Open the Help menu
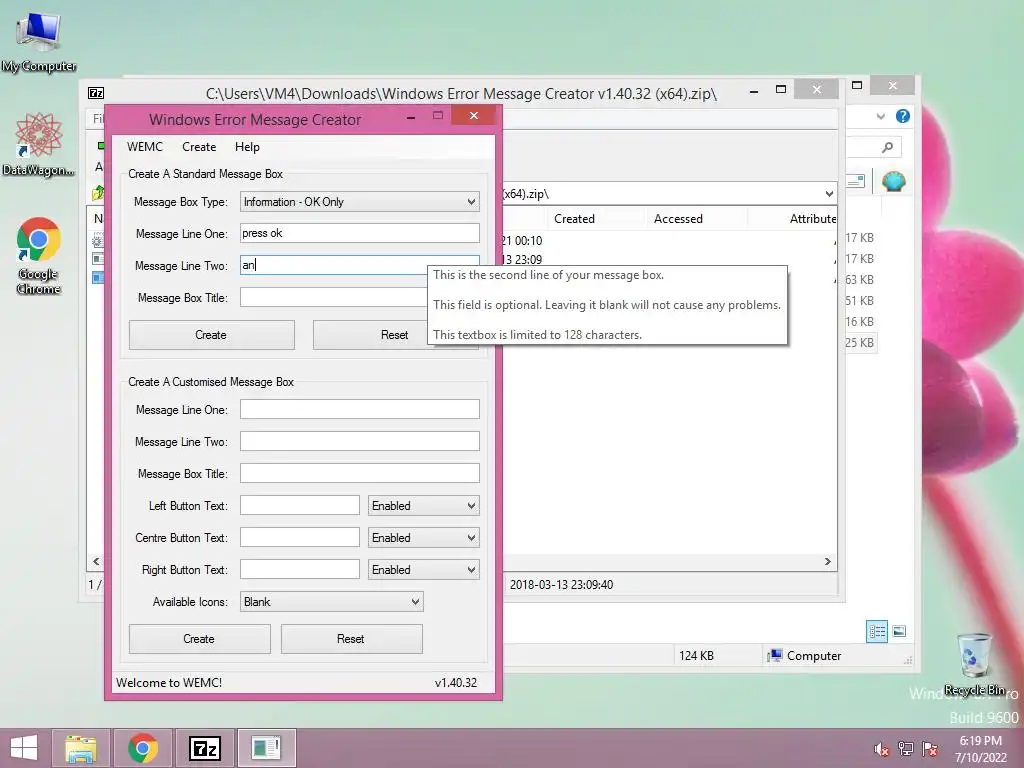This screenshot has width=1024, height=768. tap(247, 147)
